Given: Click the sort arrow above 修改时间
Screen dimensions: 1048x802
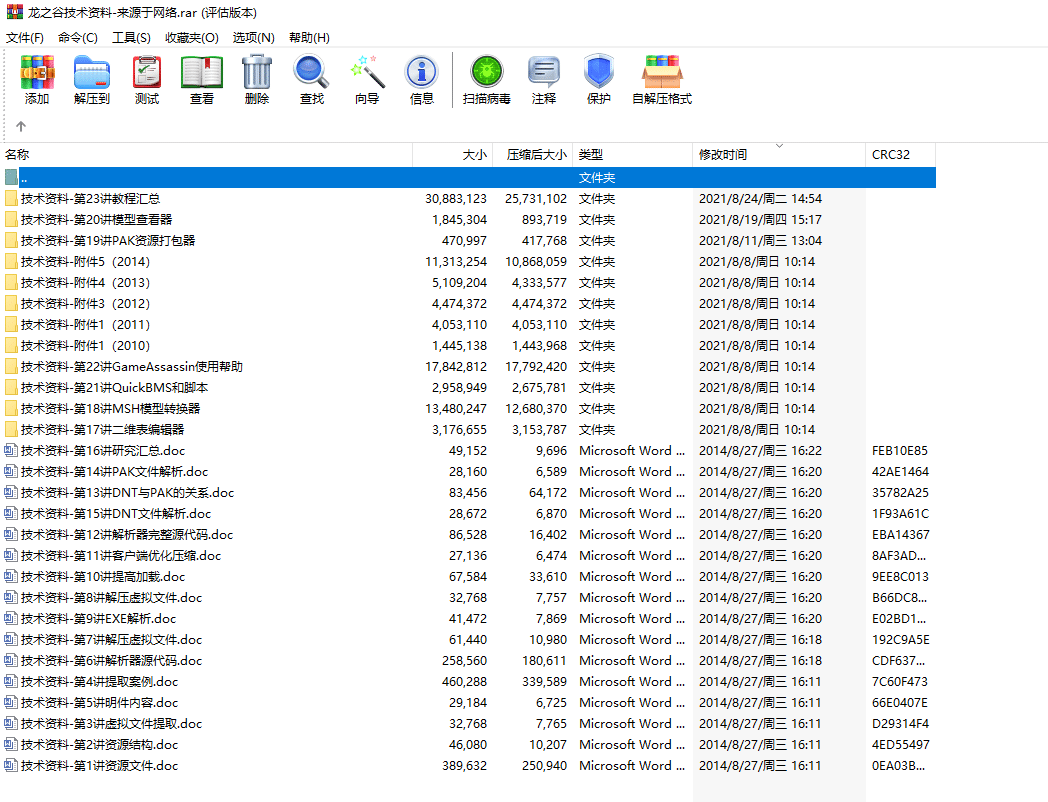Looking at the screenshot, I should click(x=779, y=146).
